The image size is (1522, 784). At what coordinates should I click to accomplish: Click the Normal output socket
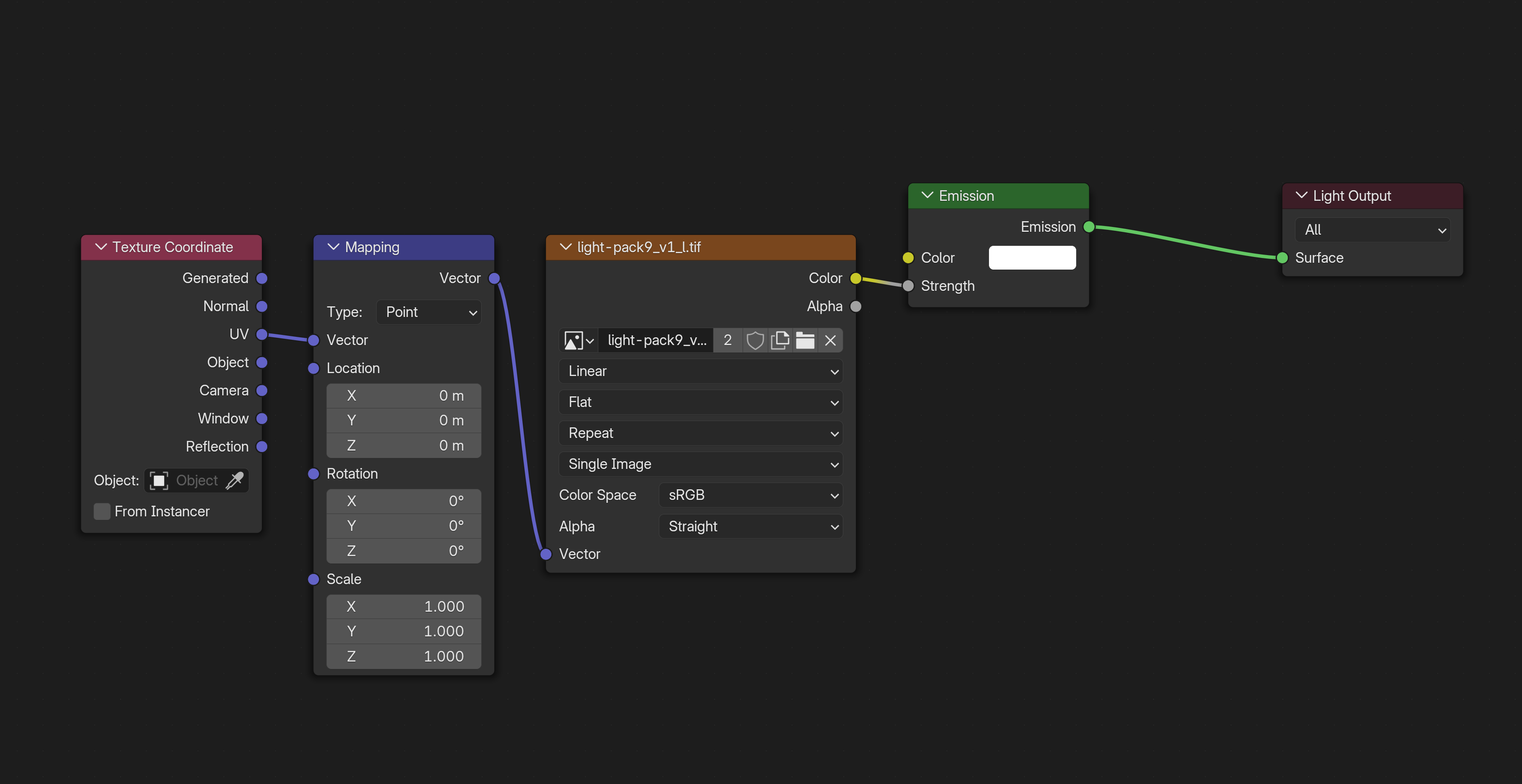click(262, 307)
